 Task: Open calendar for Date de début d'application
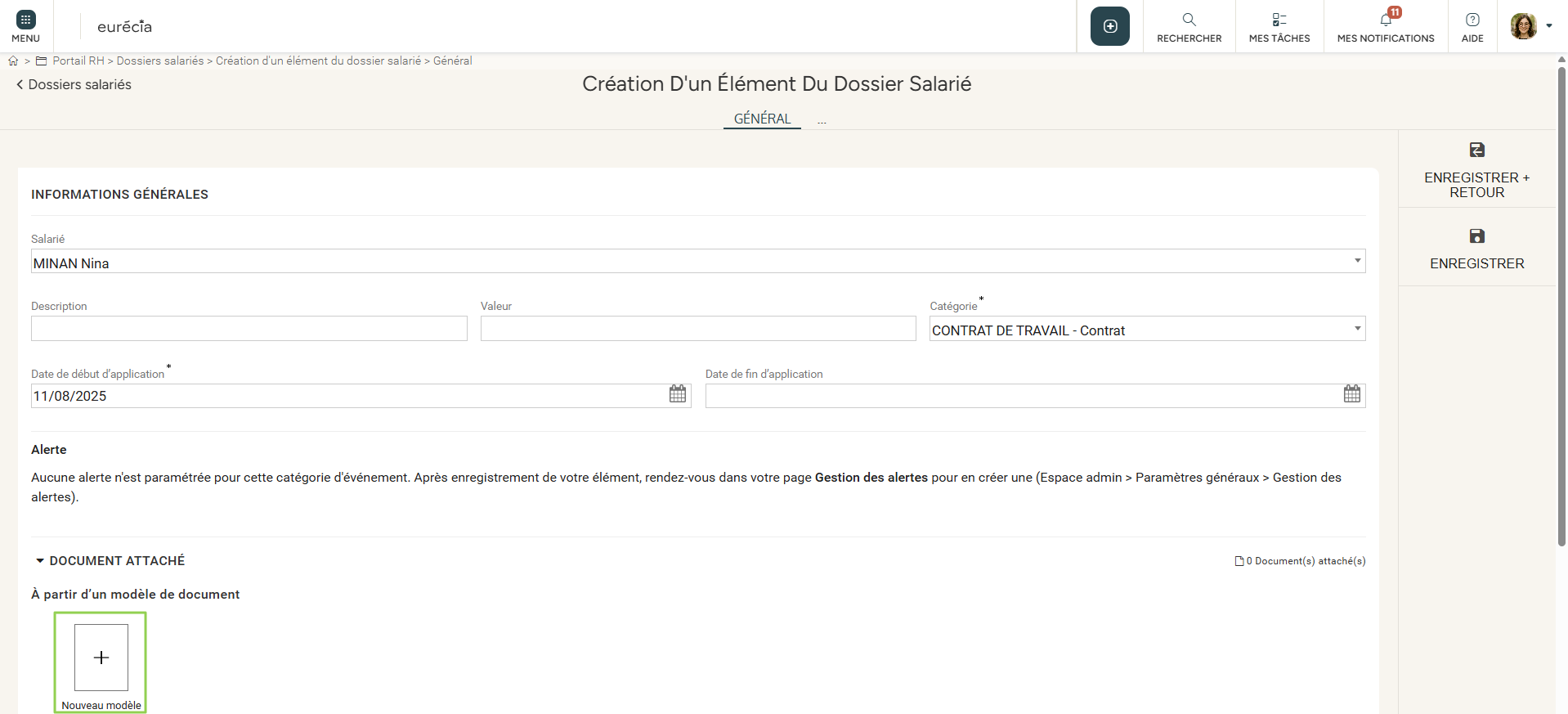pyautogui.click(x=678, y=394)
